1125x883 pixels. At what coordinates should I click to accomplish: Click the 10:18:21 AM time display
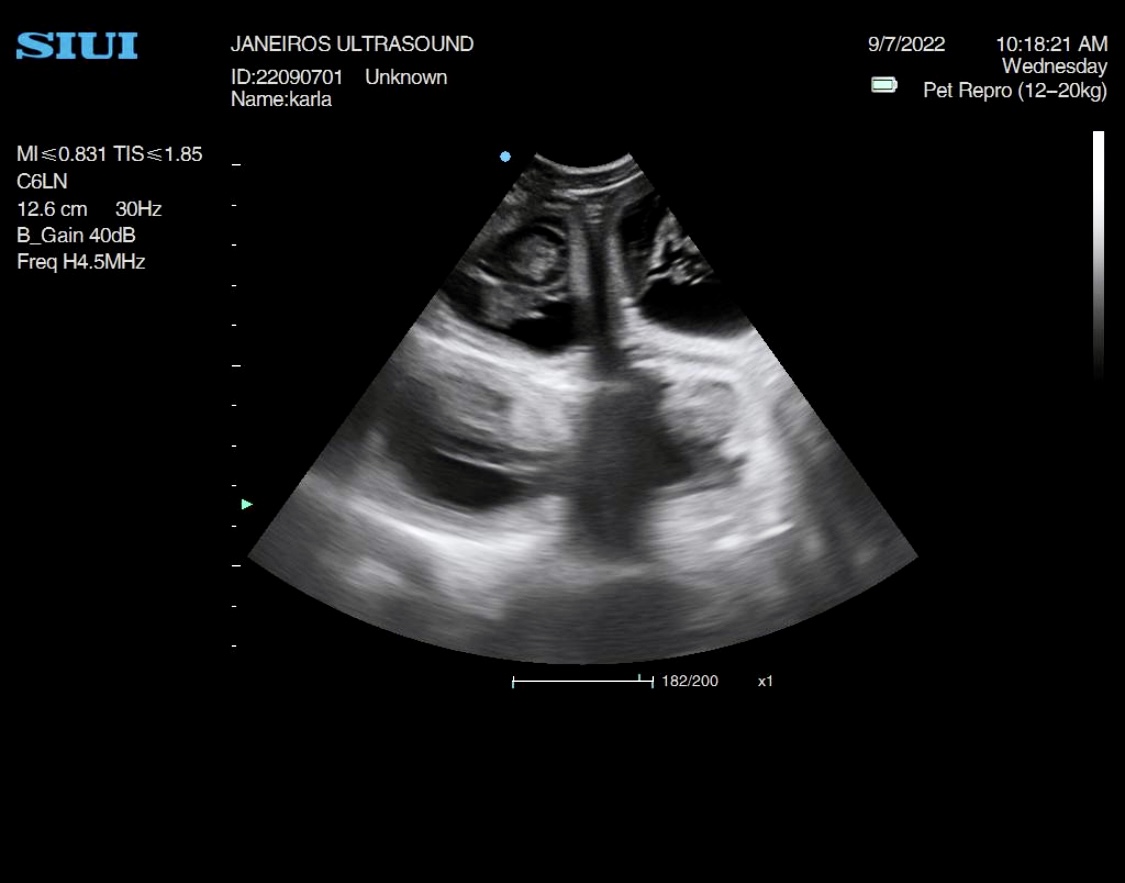1051,44
